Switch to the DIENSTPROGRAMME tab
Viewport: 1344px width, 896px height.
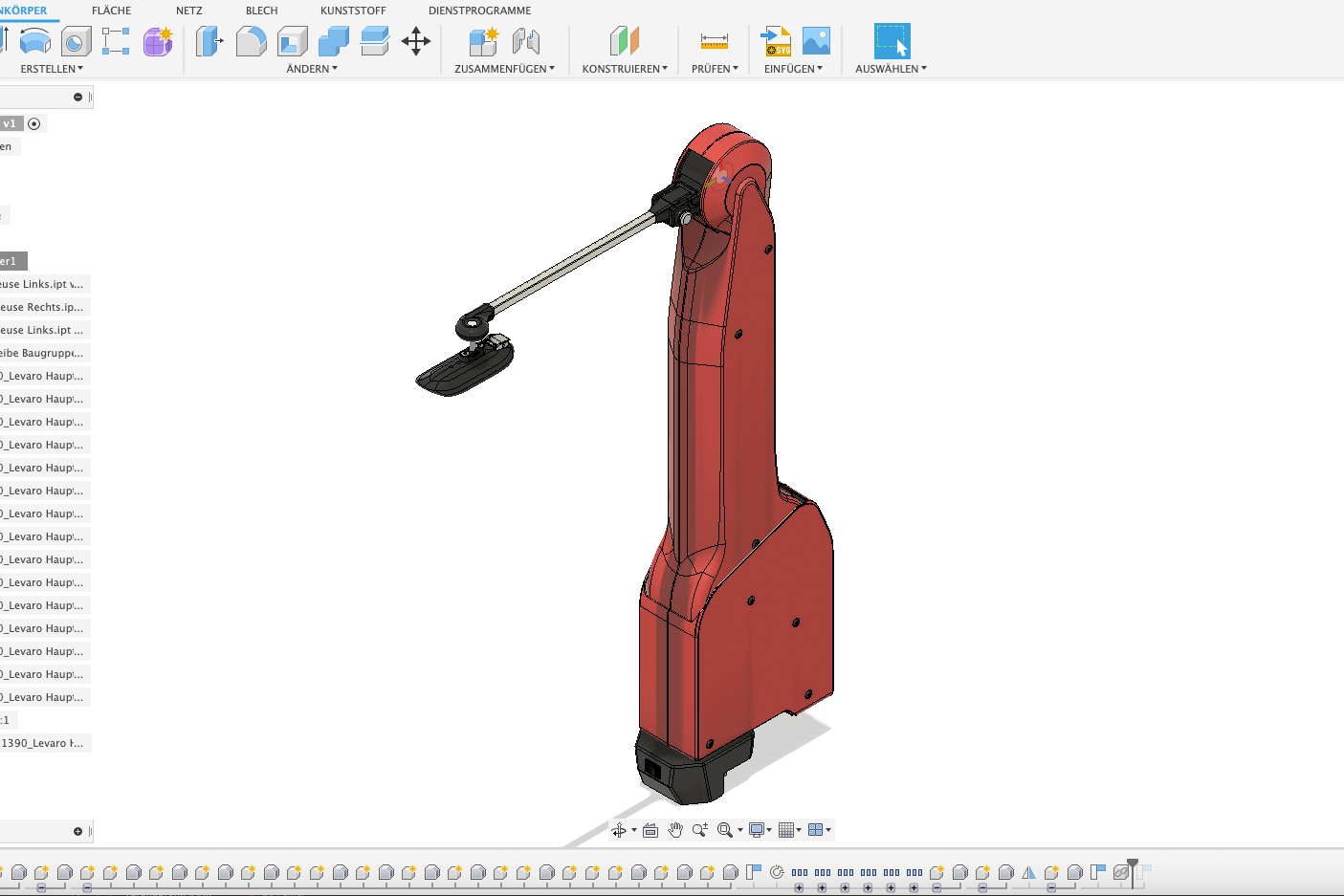tap(480, 11)
